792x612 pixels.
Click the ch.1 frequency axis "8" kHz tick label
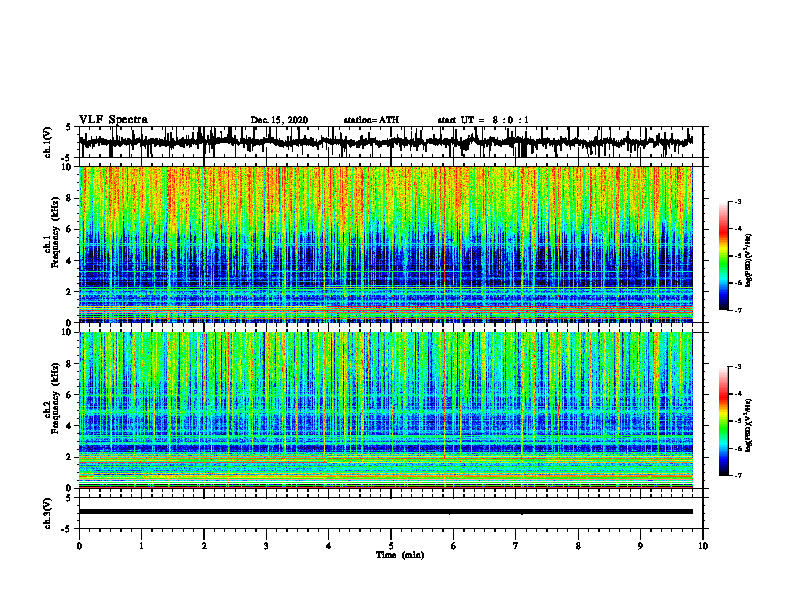pos(70,198)
